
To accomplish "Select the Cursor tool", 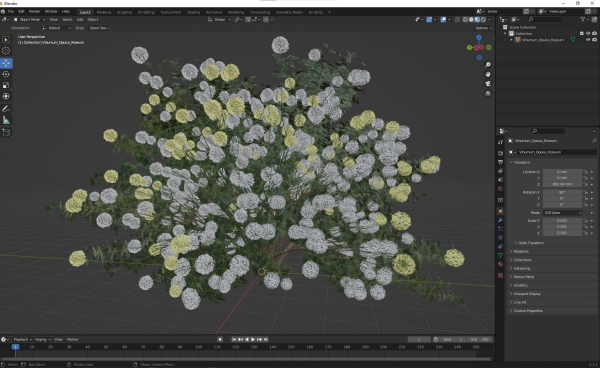I will tap(6, 50).
